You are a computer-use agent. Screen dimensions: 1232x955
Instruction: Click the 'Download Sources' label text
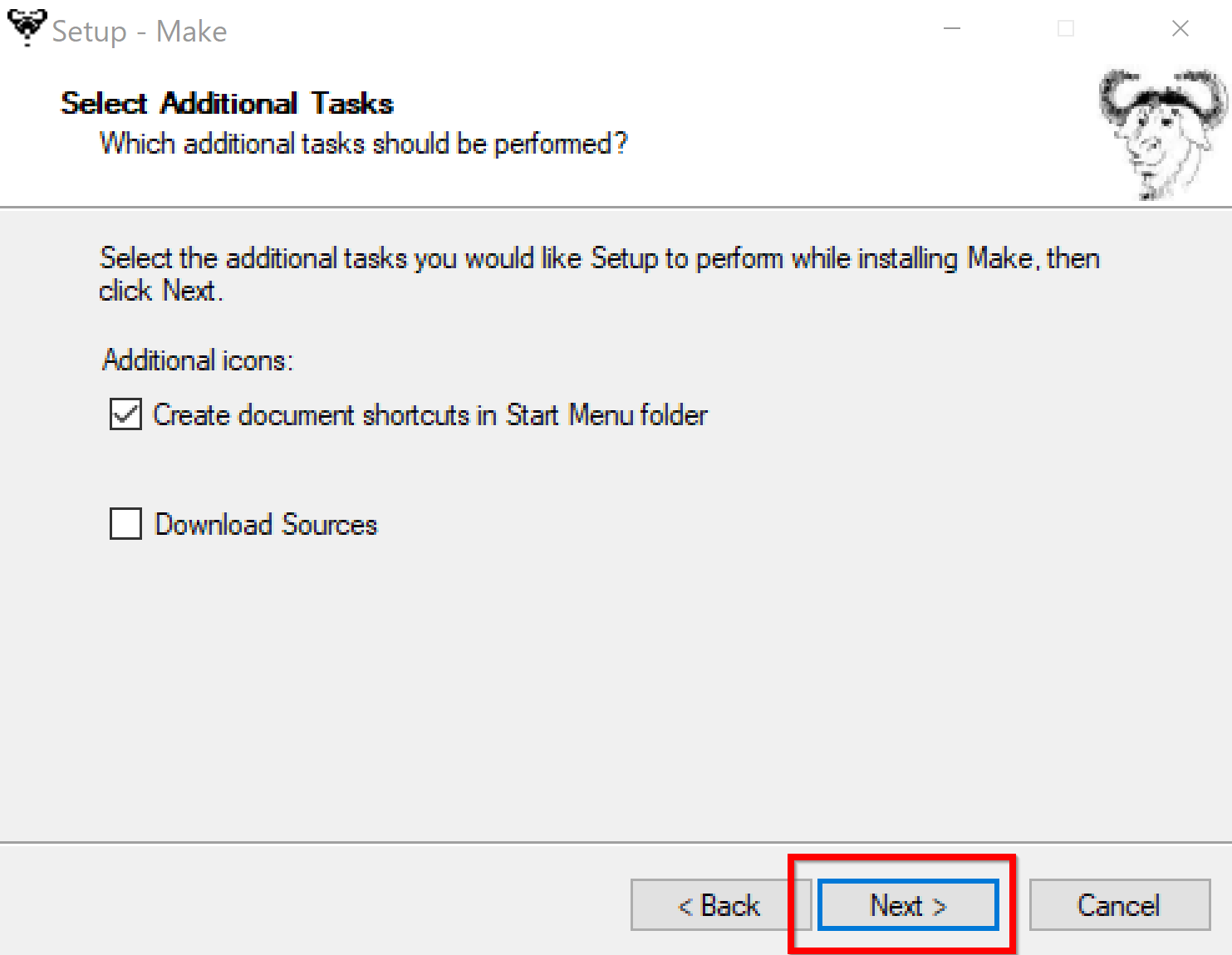coord(266,525)
